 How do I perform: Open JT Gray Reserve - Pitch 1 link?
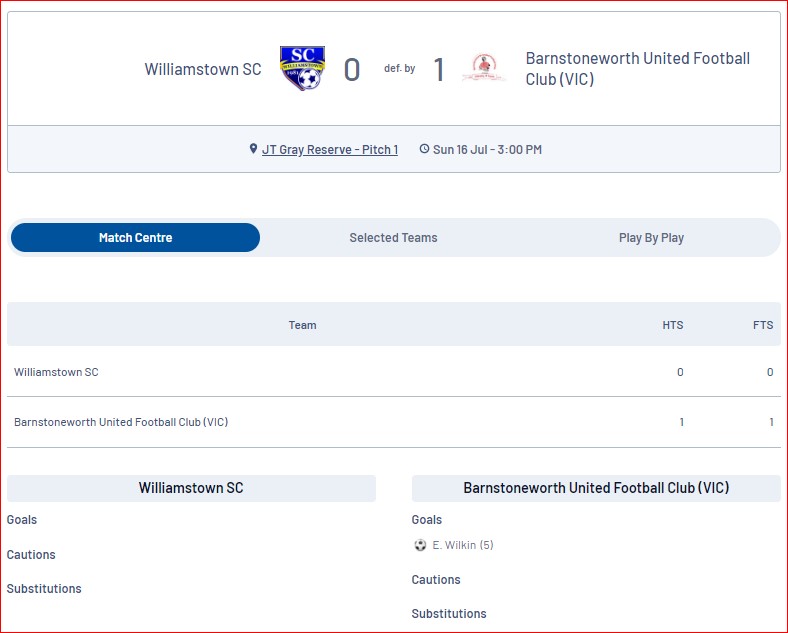point(330,149)
